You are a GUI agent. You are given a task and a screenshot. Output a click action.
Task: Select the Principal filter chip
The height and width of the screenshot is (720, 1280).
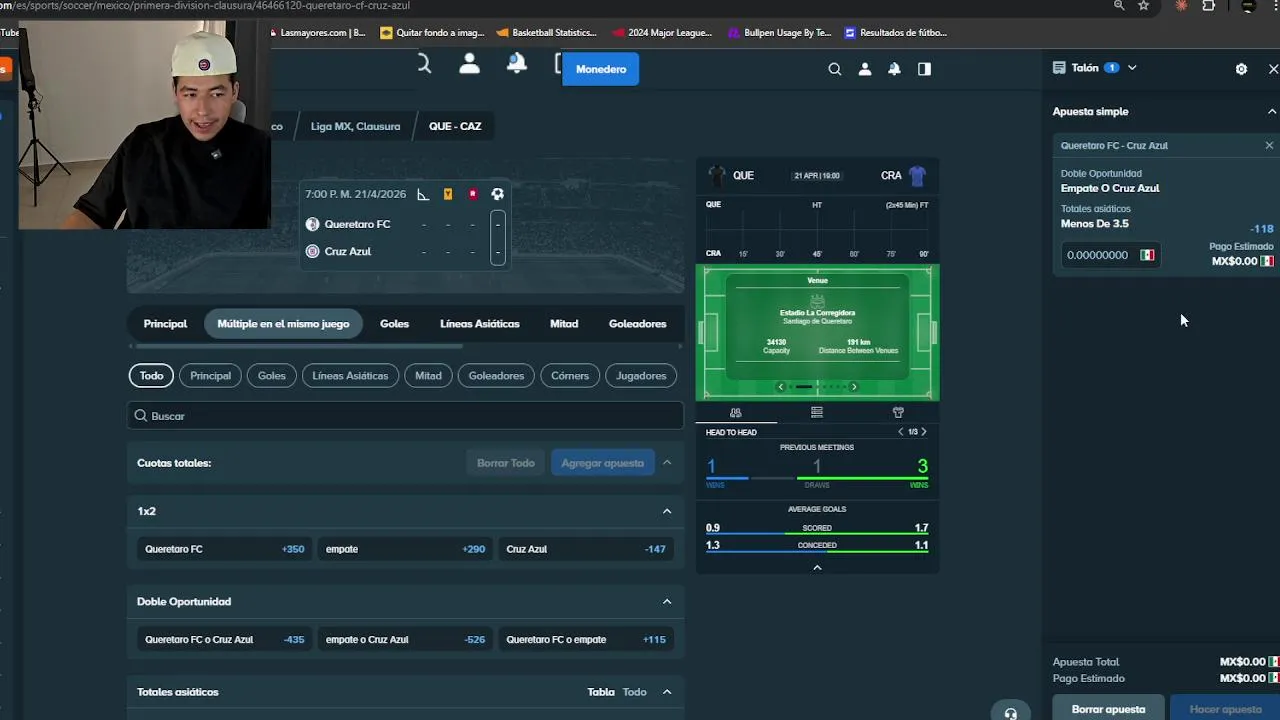click(x=210, y=376)
